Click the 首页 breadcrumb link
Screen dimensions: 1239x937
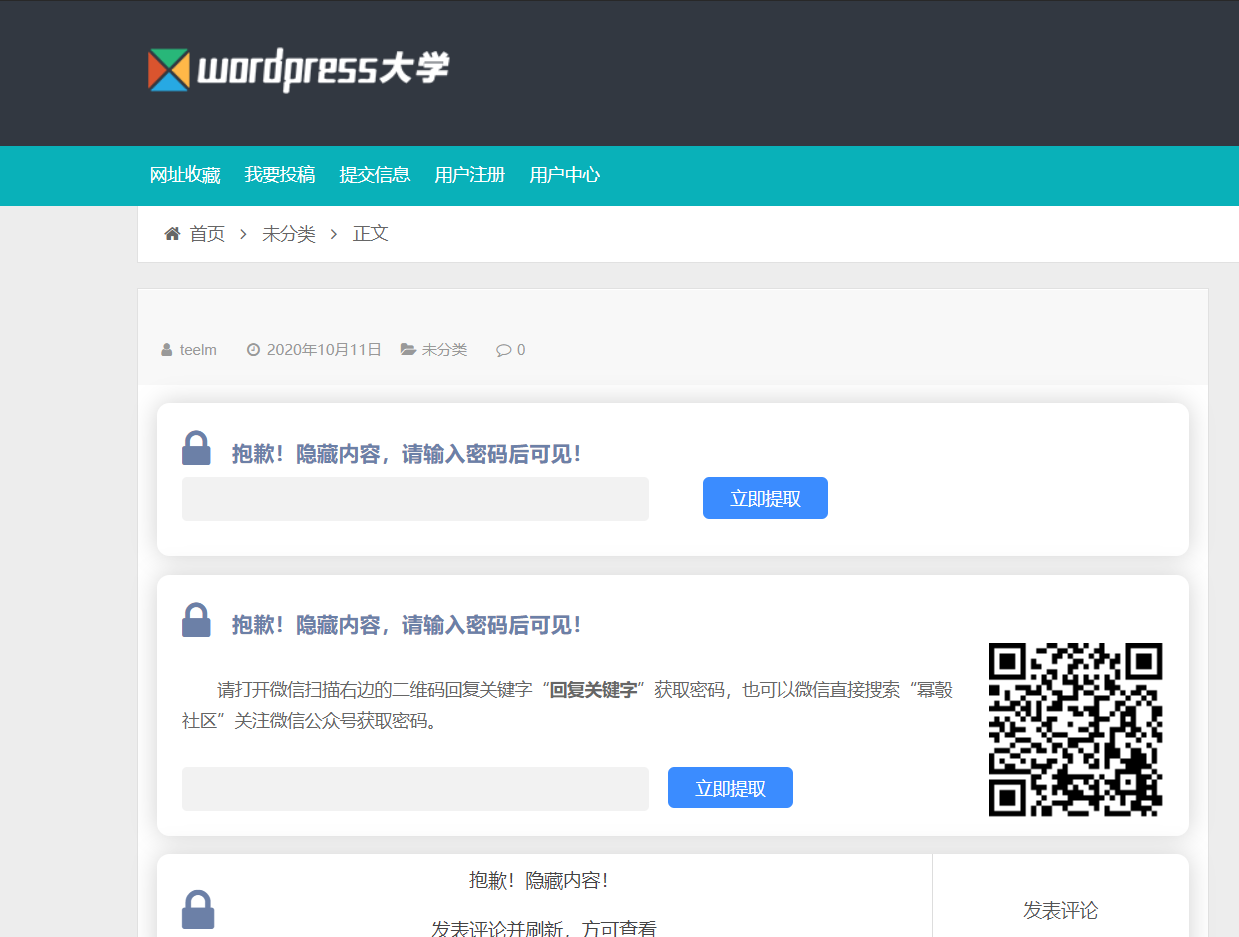click(208, 233)
